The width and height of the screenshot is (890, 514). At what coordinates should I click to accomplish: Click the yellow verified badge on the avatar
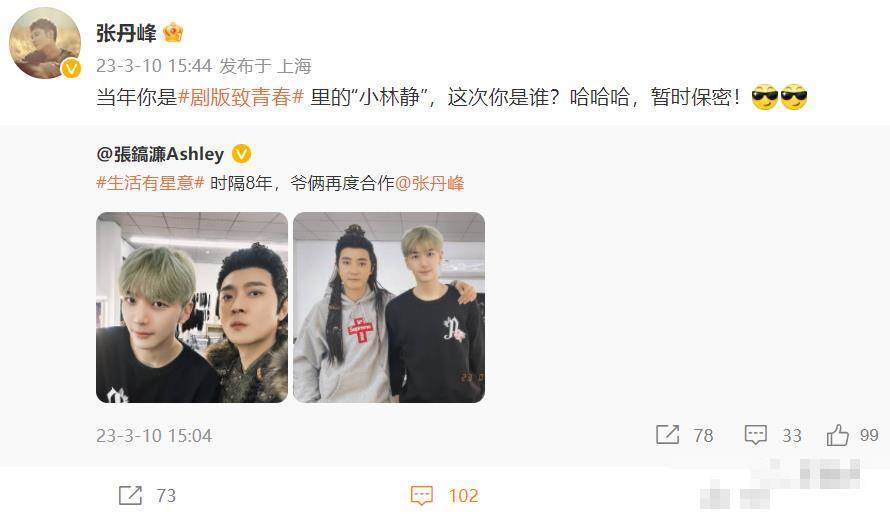click(71, 69)
